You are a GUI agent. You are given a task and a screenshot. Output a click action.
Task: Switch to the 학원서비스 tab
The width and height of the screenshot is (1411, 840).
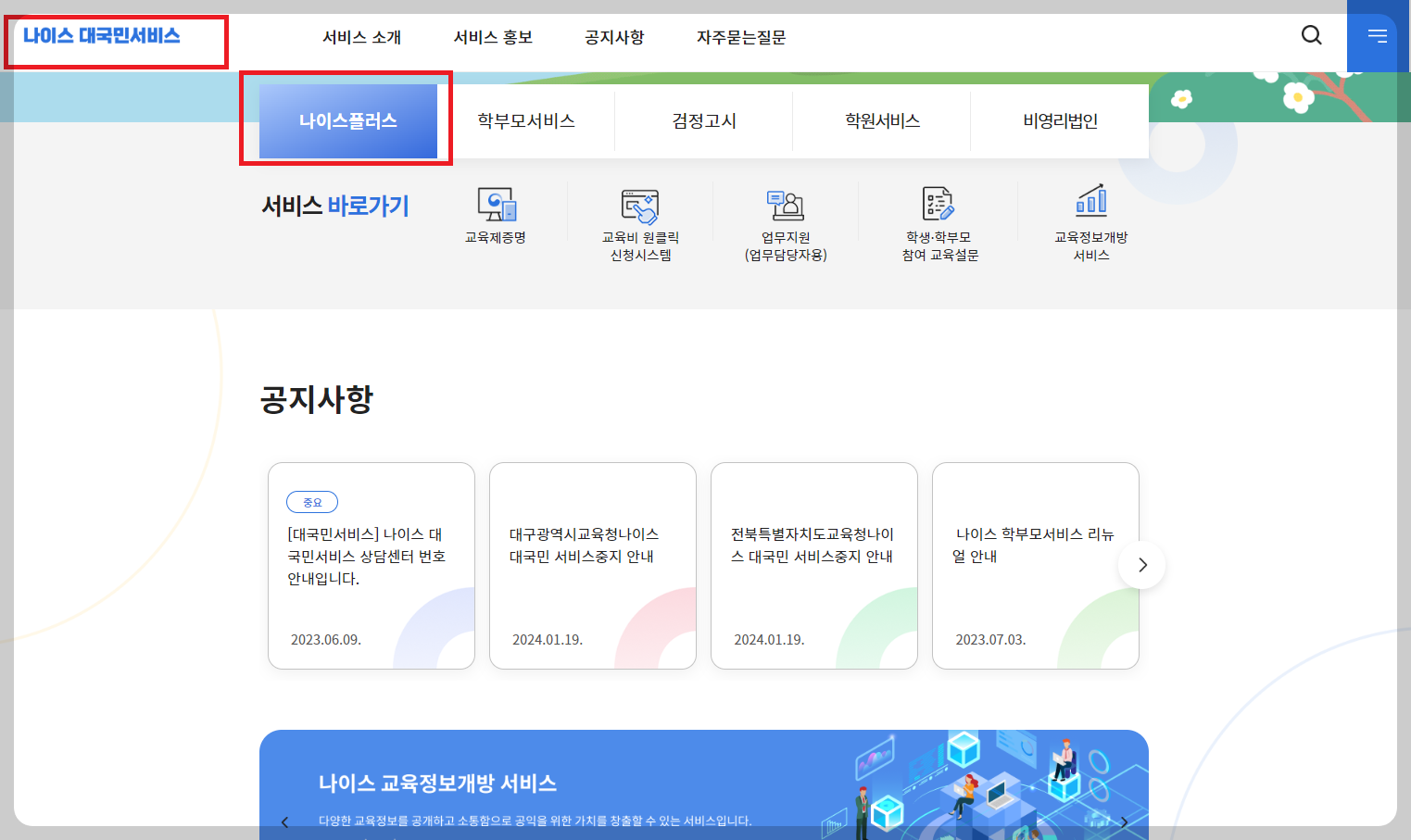(x=880, y=120)
